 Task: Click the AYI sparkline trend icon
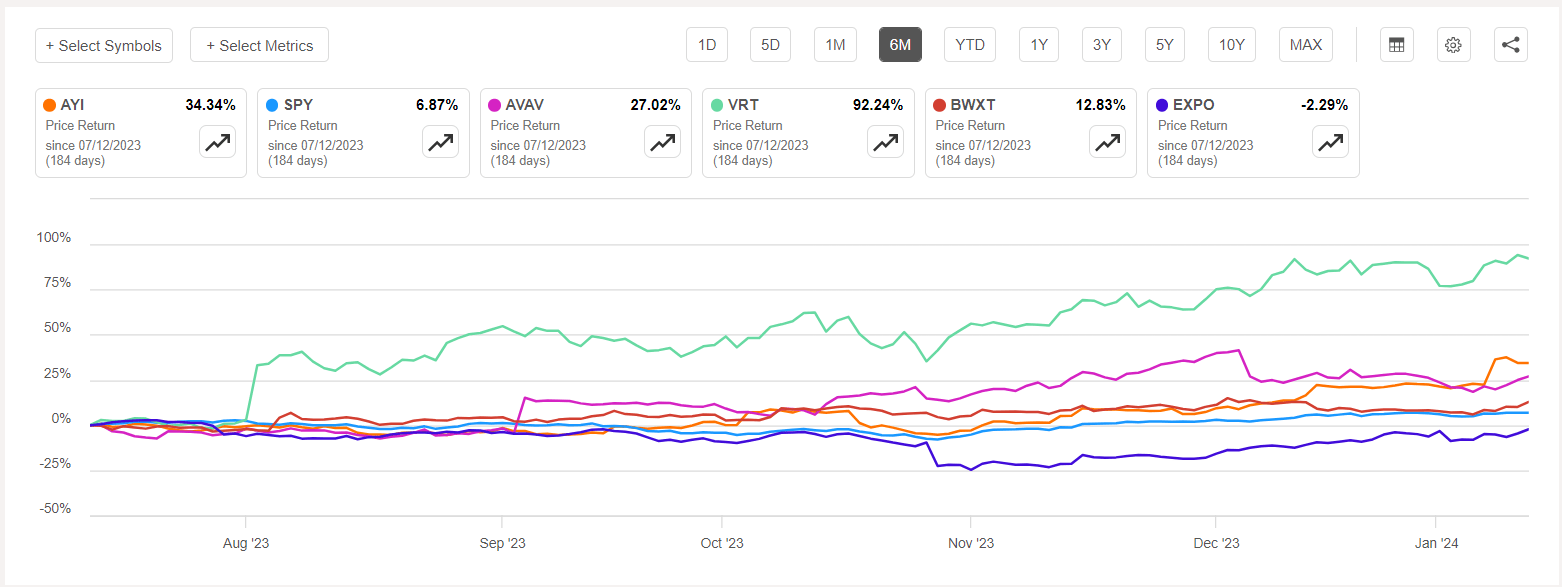click(217, 142)
